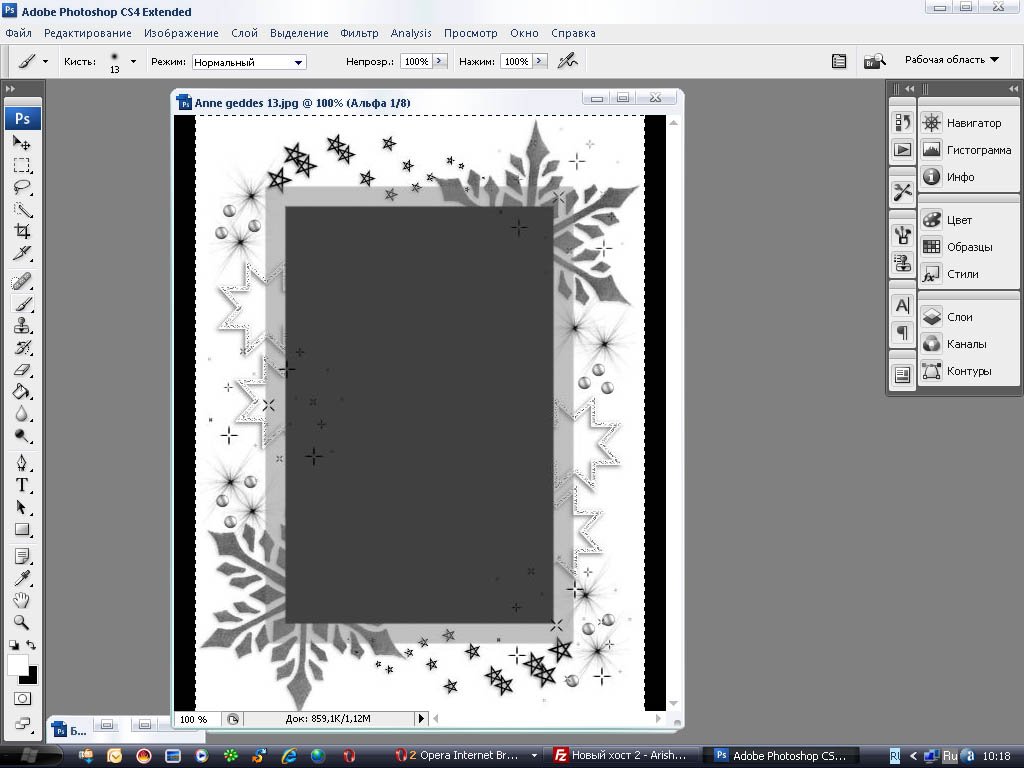Image resolution: width=1024 pixels, height=768 pixels.
Task: Open the Инфо panel
Action: 968,176
